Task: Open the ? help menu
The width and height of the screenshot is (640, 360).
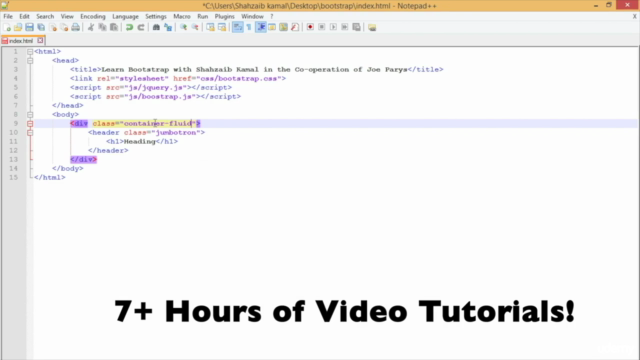Action: (272, 16)
